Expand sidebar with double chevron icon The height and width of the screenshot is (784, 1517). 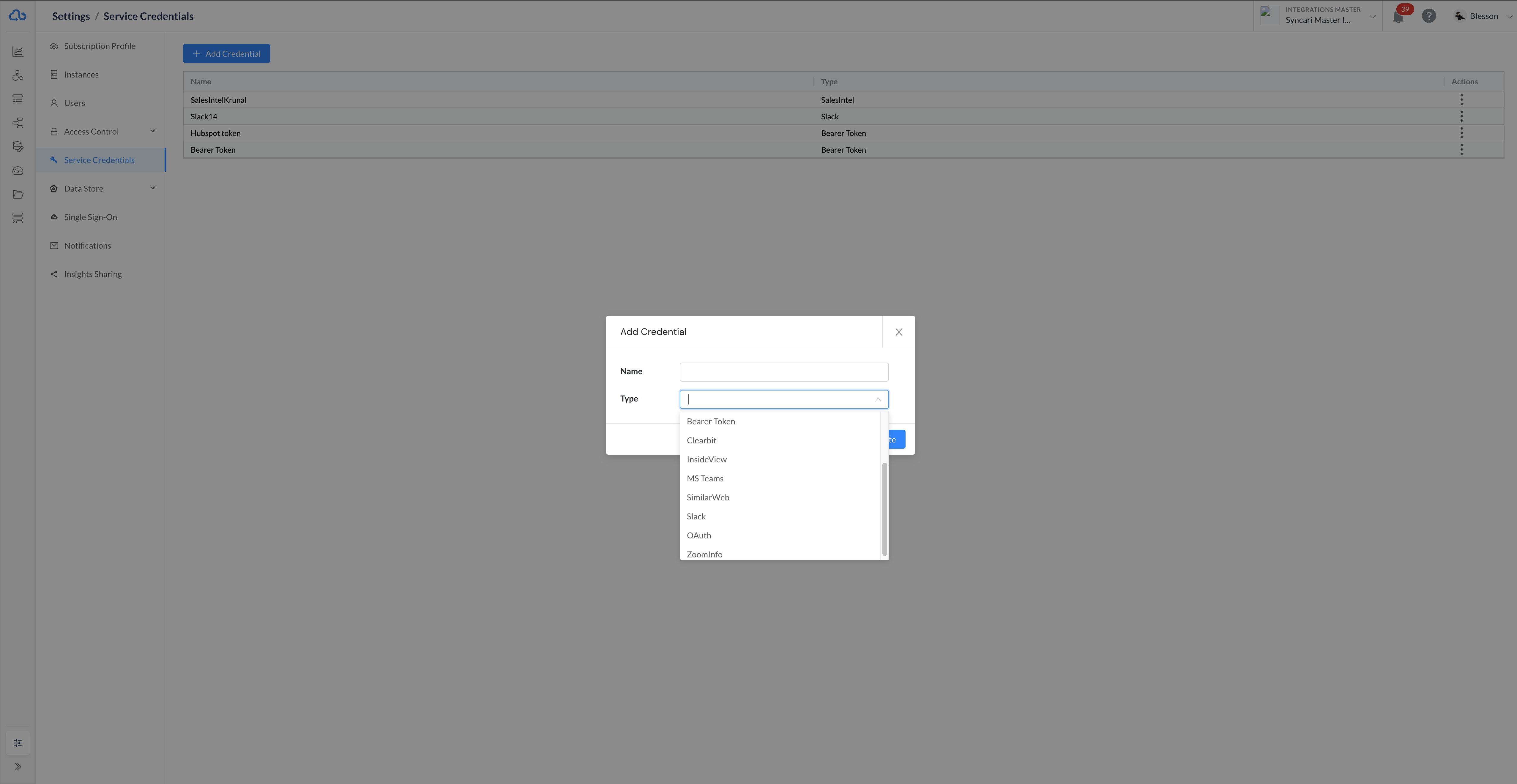(18, 766)
